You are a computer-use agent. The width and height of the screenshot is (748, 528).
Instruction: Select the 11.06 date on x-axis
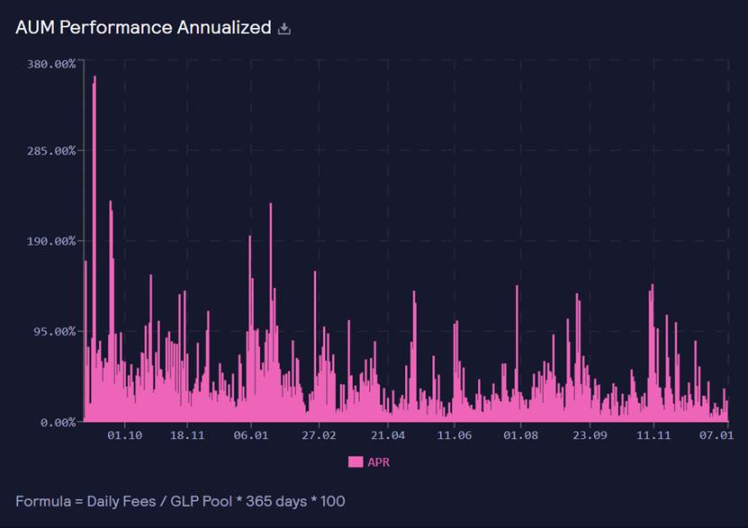[455, 435]
